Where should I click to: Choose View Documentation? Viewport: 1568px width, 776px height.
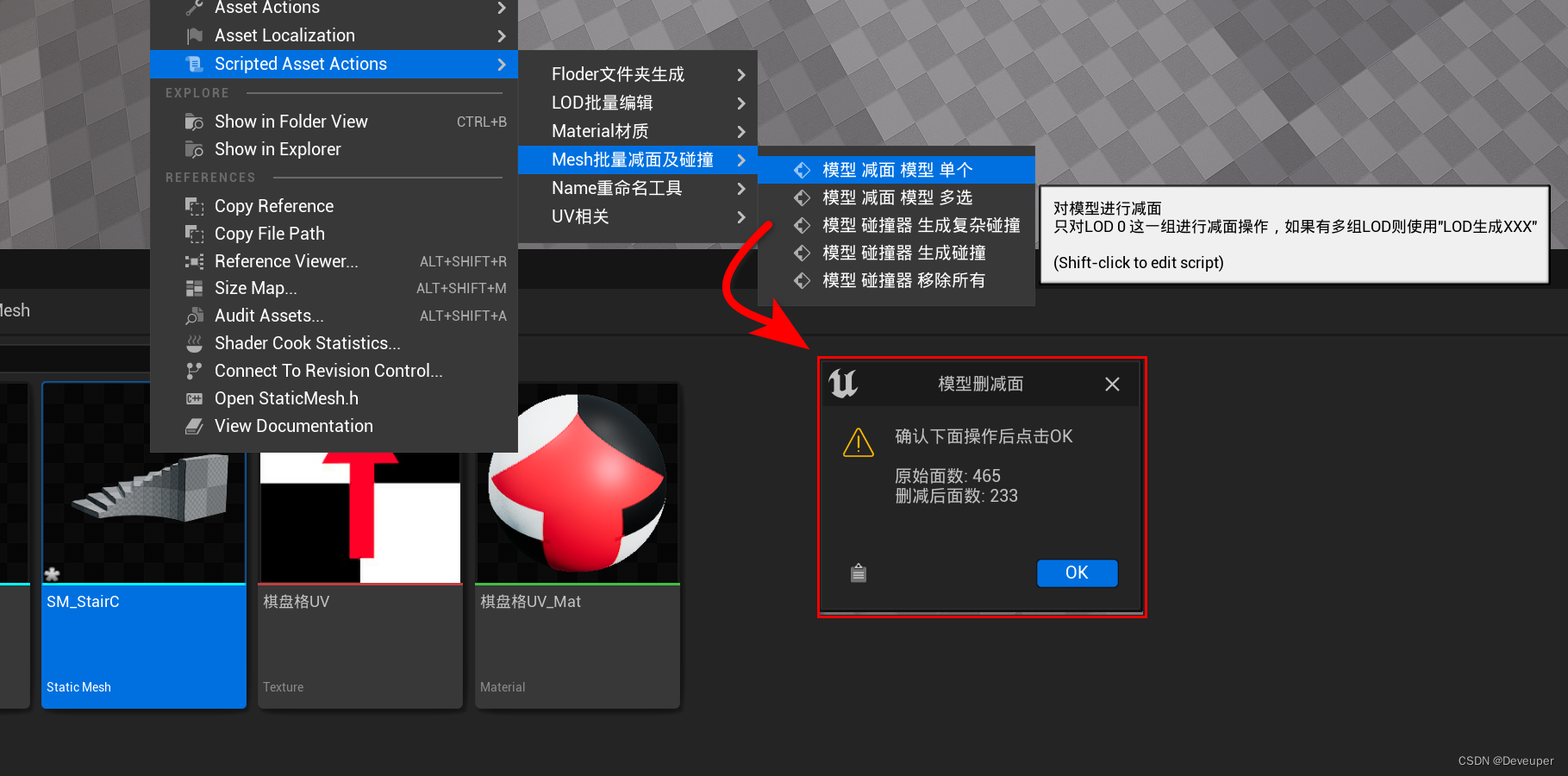point(334,426)
